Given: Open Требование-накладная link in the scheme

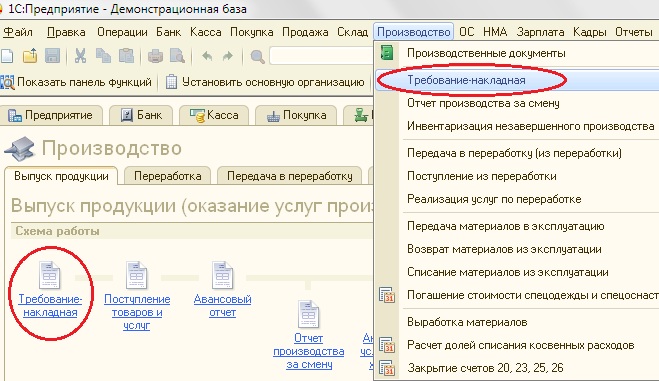Looking at the screenshot, I should coord(50,305).
